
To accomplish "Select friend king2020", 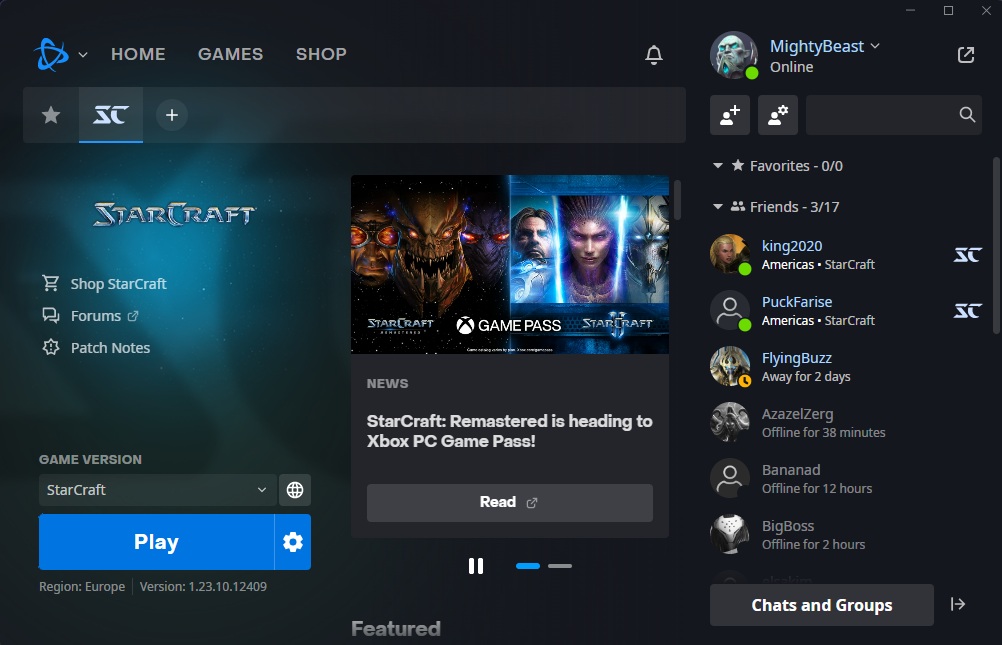I will (846, 254).
